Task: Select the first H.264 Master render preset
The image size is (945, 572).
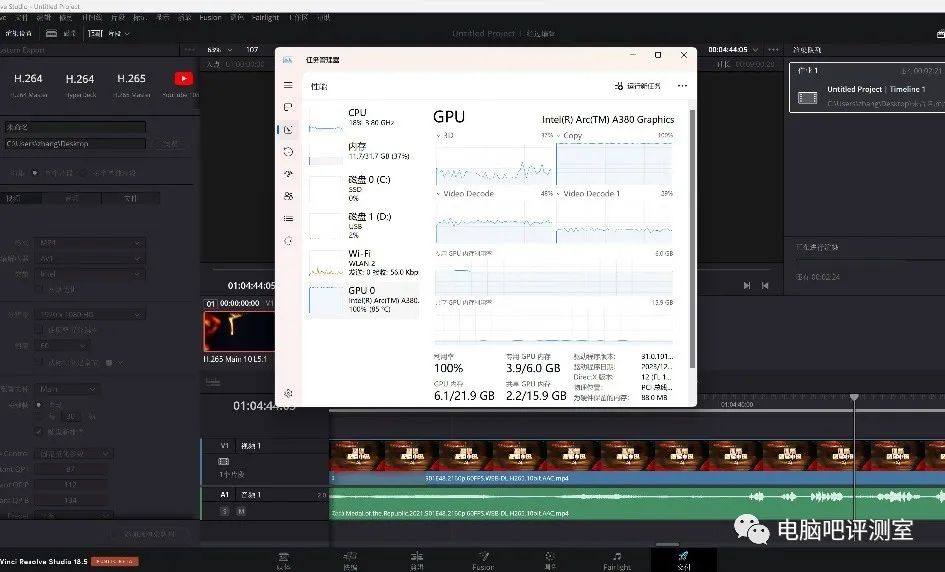Action: point(28,84)
